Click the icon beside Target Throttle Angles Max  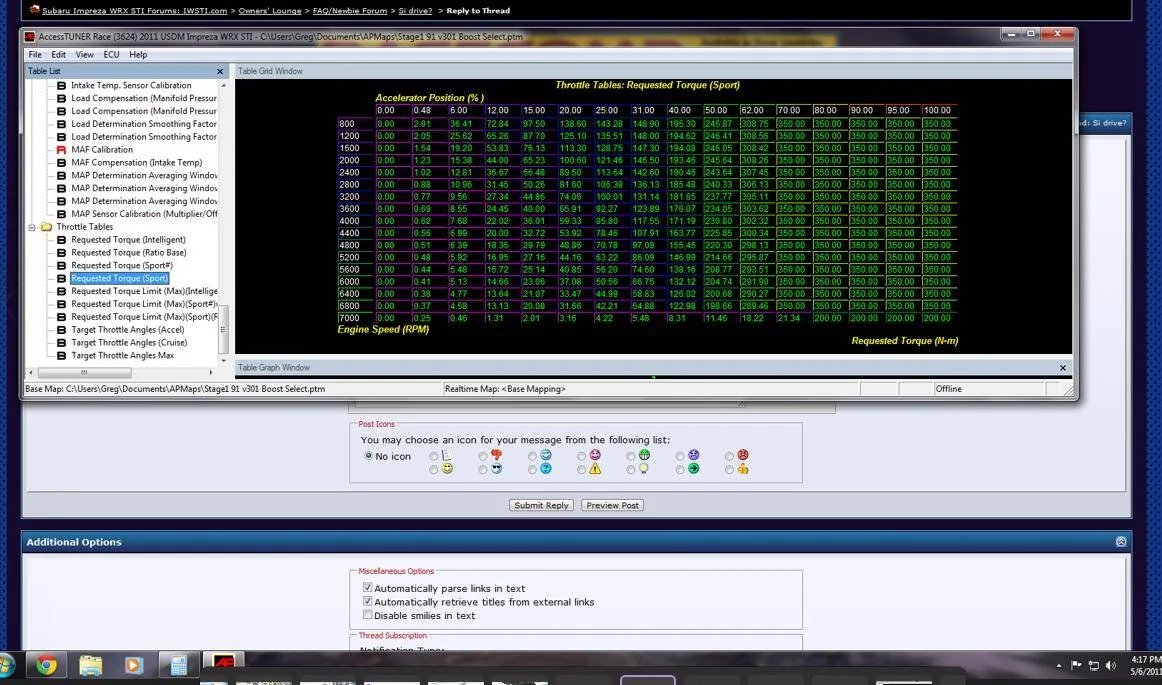(x=62, y=356)
